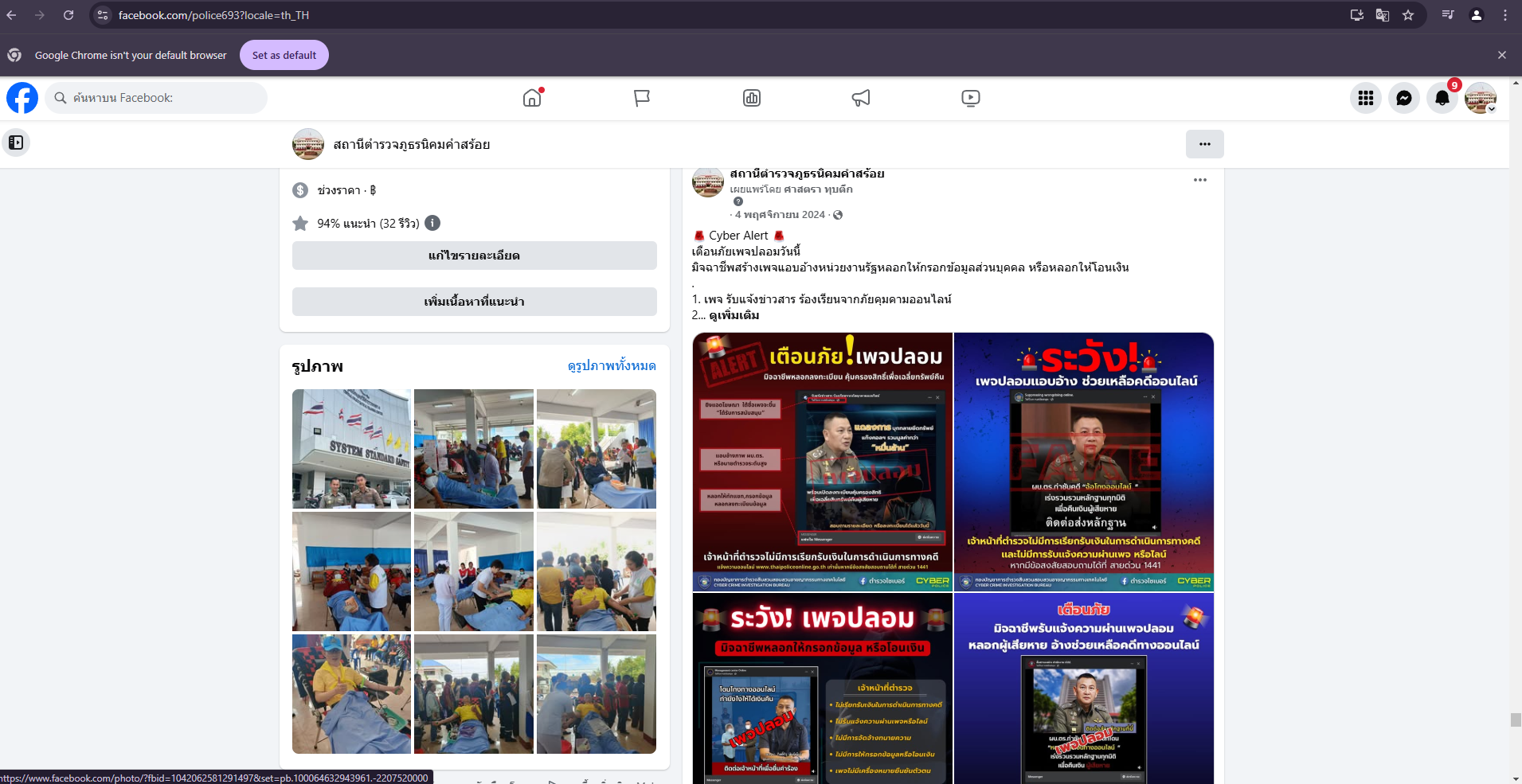Open the police station building photo thumbnail
The width and height of the screenshot is (1522, 784).
(x=351, y=449)
